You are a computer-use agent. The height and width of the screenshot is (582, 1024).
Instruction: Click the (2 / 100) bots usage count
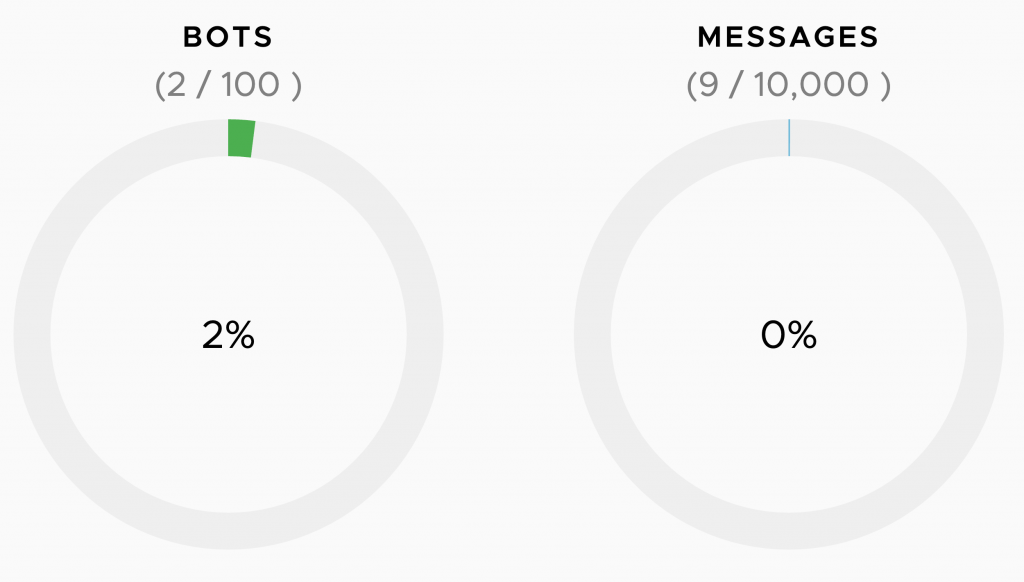click(228, 85)
